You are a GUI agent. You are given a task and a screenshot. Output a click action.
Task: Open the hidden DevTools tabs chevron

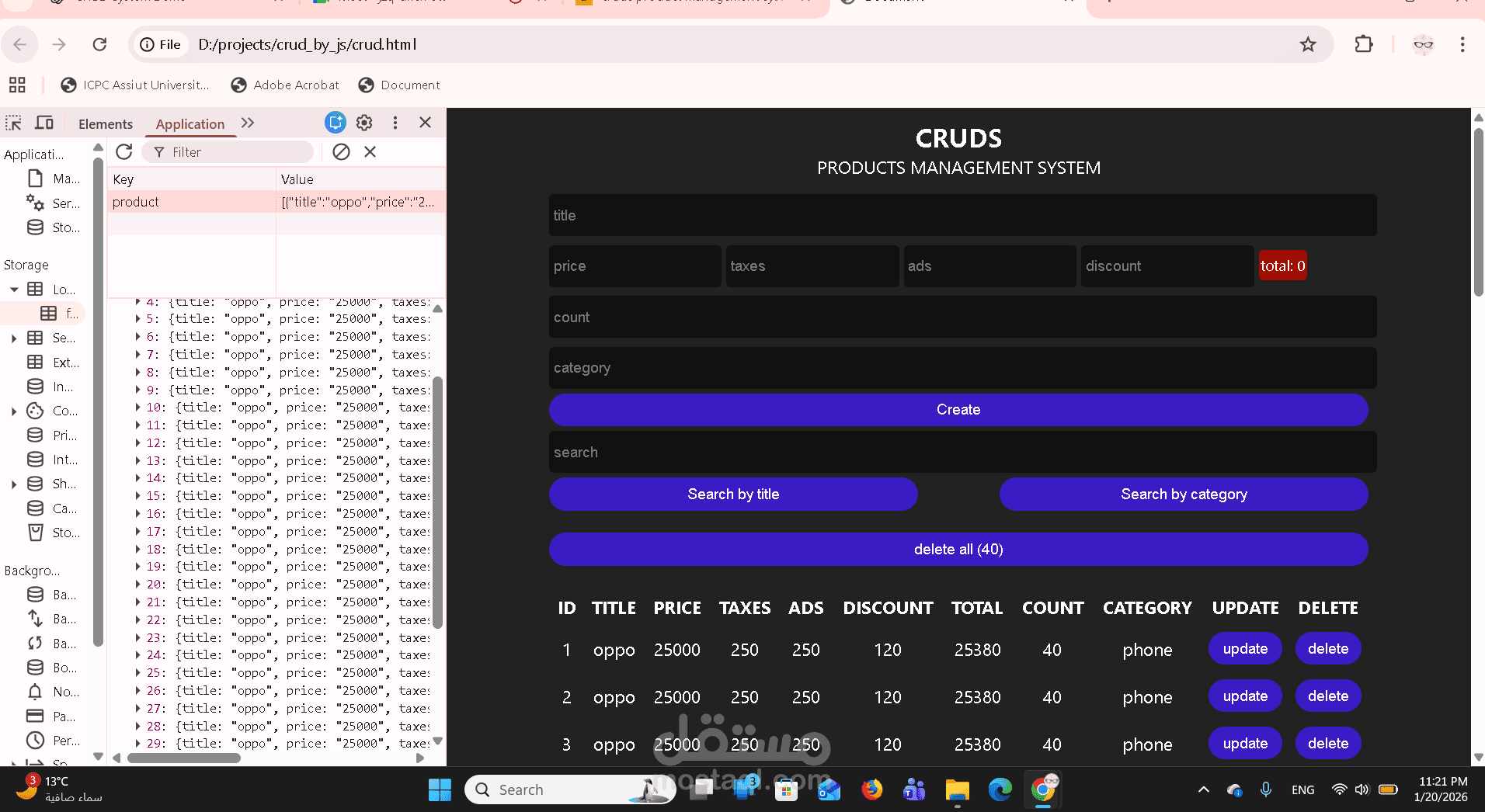click(247, 123)
